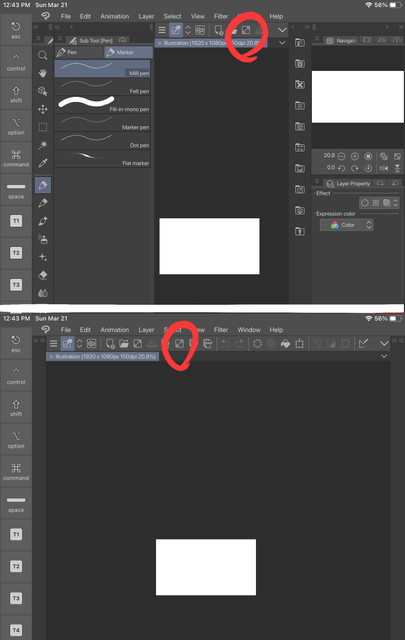
Task: Select the Auto select magic wand tool
Action: pos(42,145)
